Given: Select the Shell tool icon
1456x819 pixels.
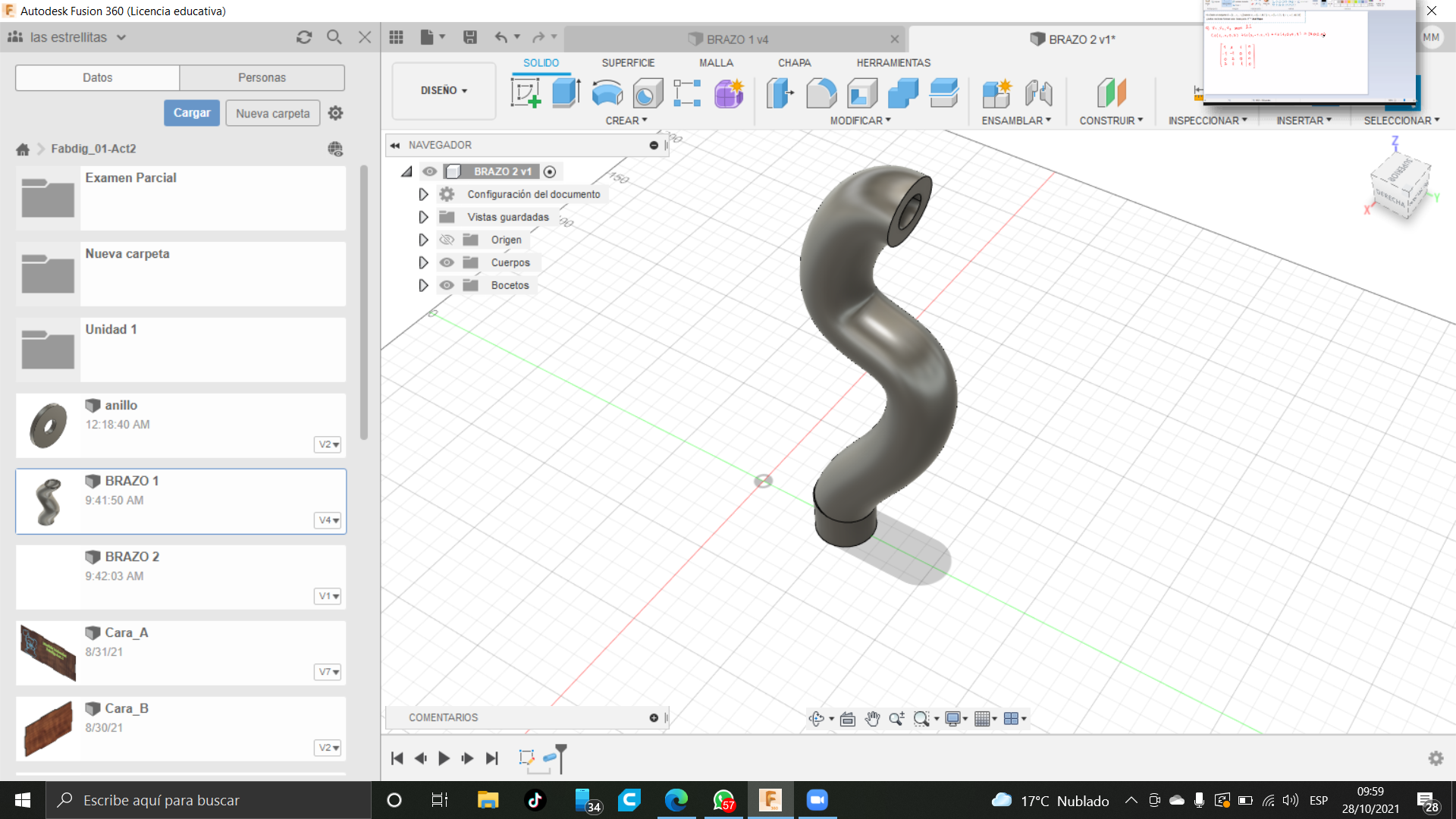Looking at the screenshot, I should (862, 93).
